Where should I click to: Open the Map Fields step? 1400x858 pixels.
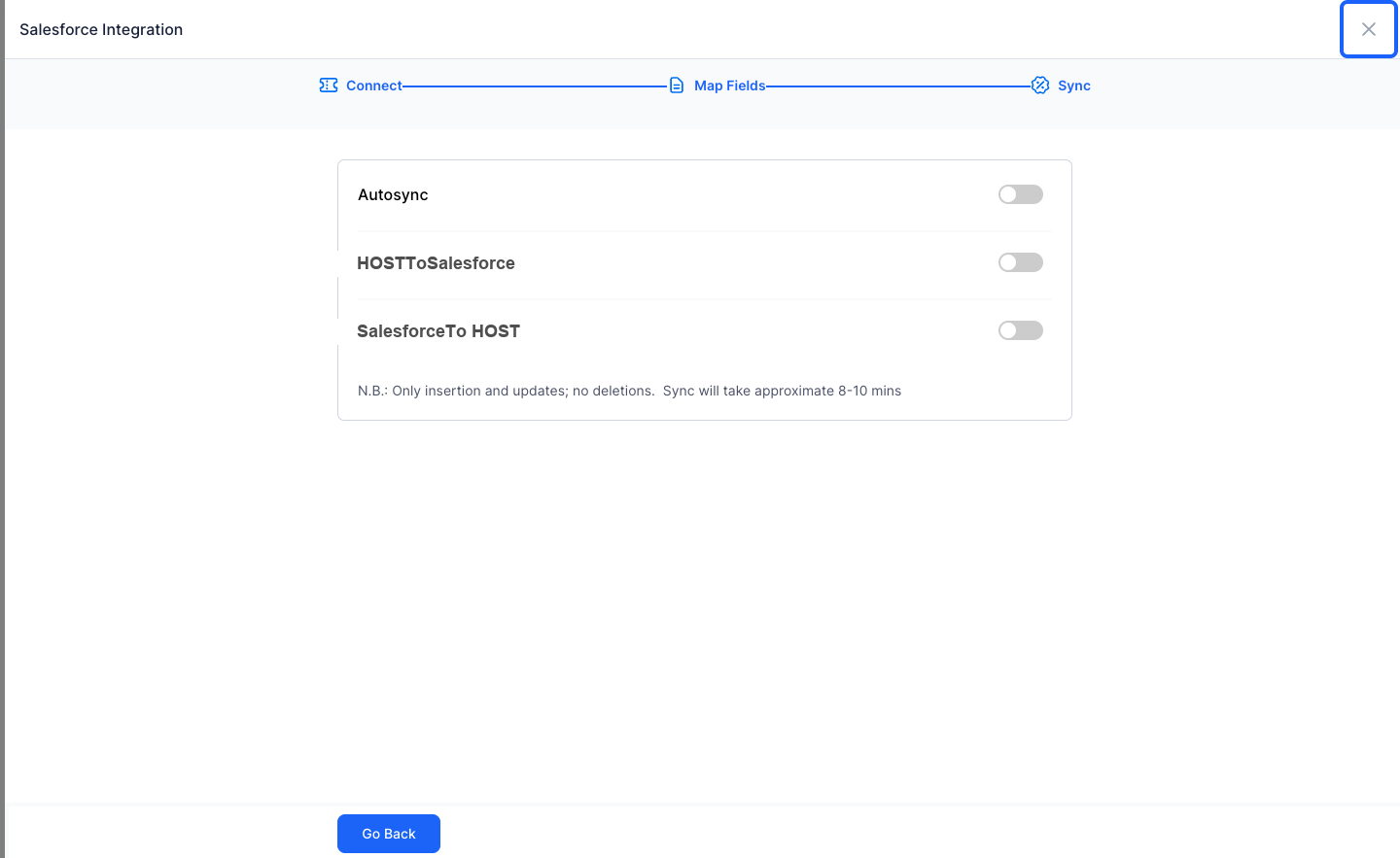pyautogui.click(x=730, y=86)
